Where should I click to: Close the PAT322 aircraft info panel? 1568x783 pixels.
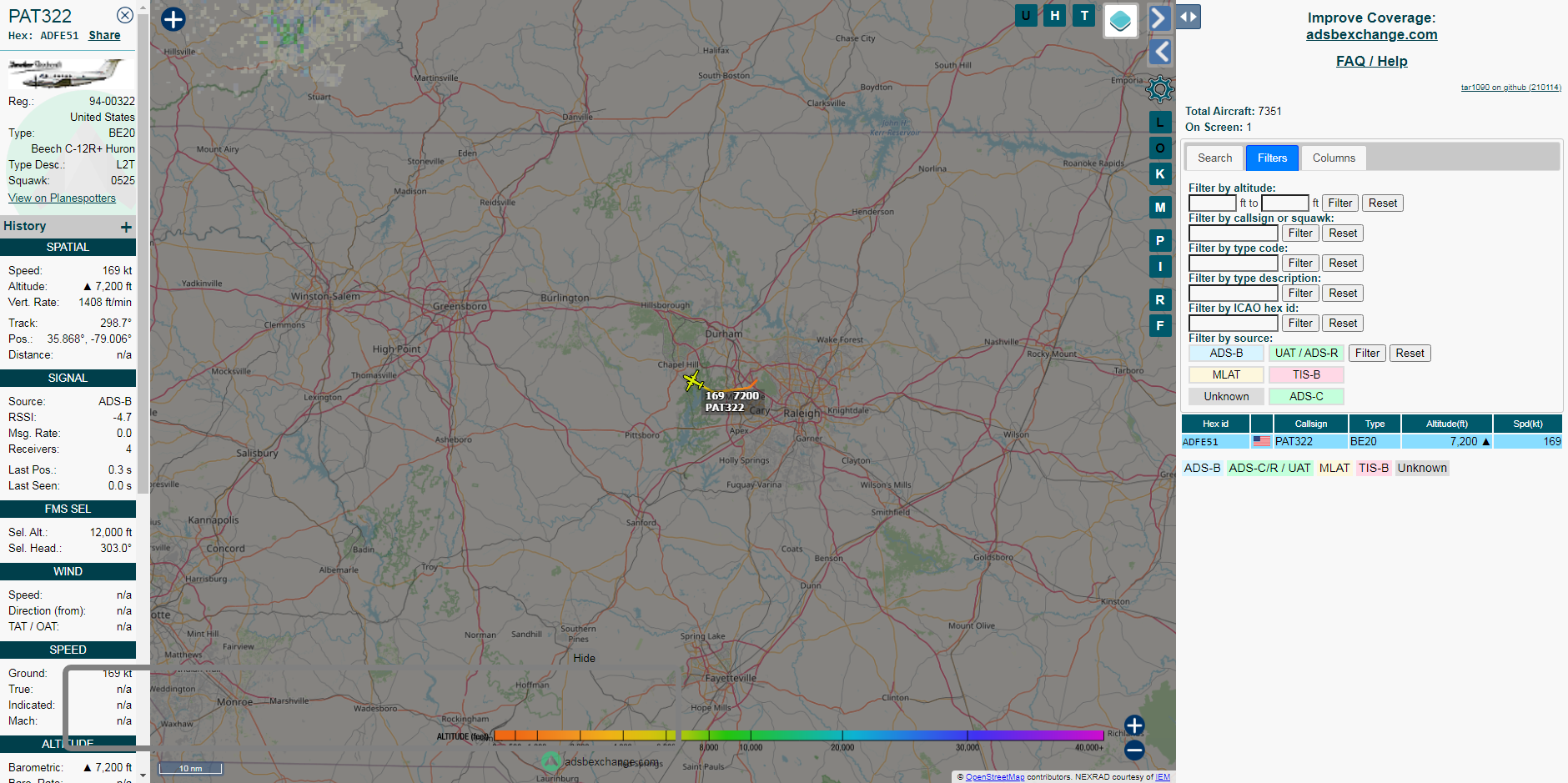point(124,15)
